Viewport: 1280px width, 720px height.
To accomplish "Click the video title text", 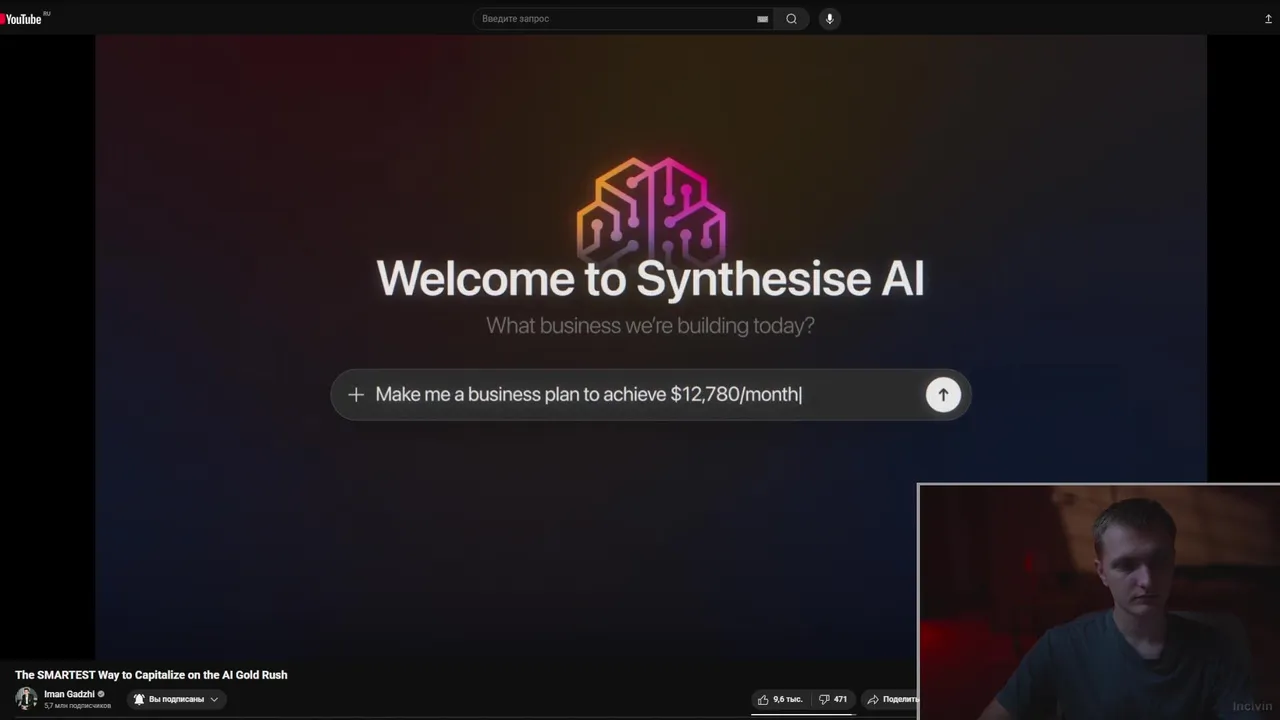I will (x=151, y=675).
